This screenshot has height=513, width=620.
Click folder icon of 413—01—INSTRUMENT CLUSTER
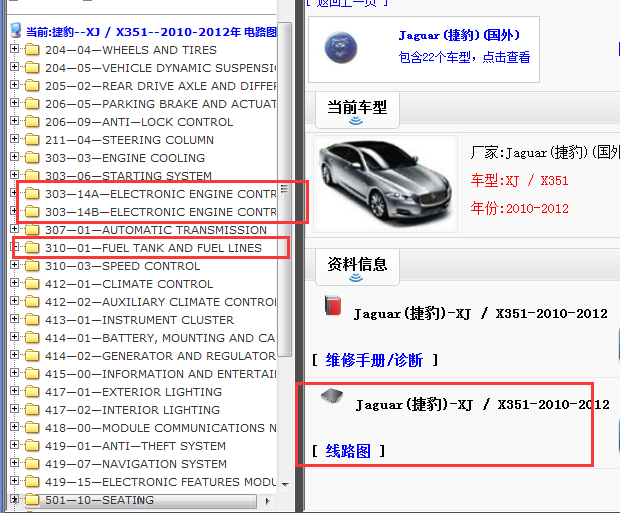coord(32,320)
